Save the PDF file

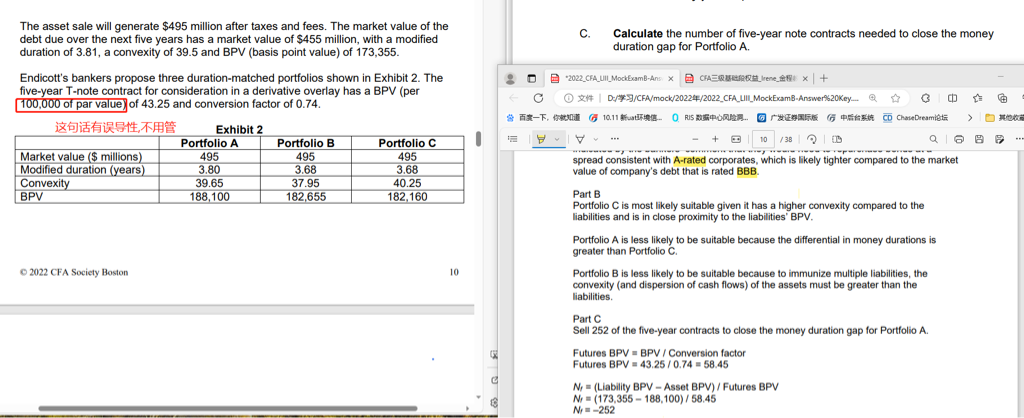click(x=979, y=139)
